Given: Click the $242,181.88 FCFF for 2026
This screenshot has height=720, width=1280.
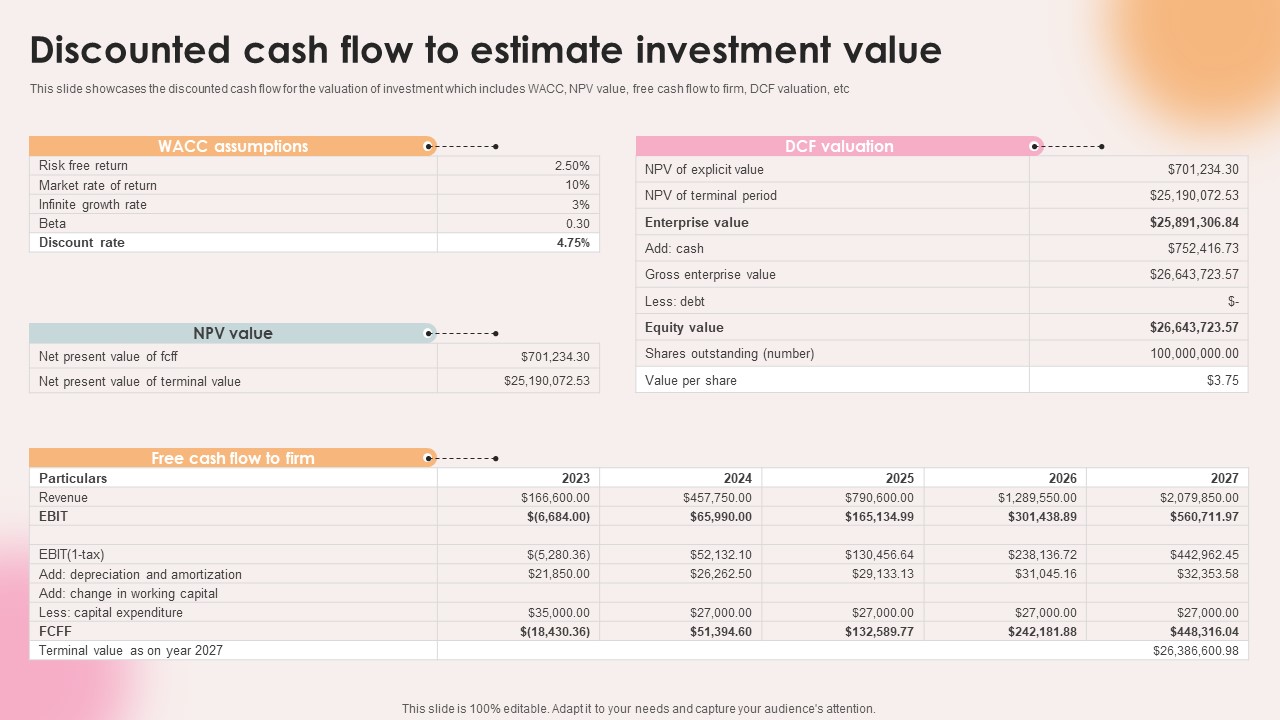Looking at the screenshot, I should (x=1042, y=631).
